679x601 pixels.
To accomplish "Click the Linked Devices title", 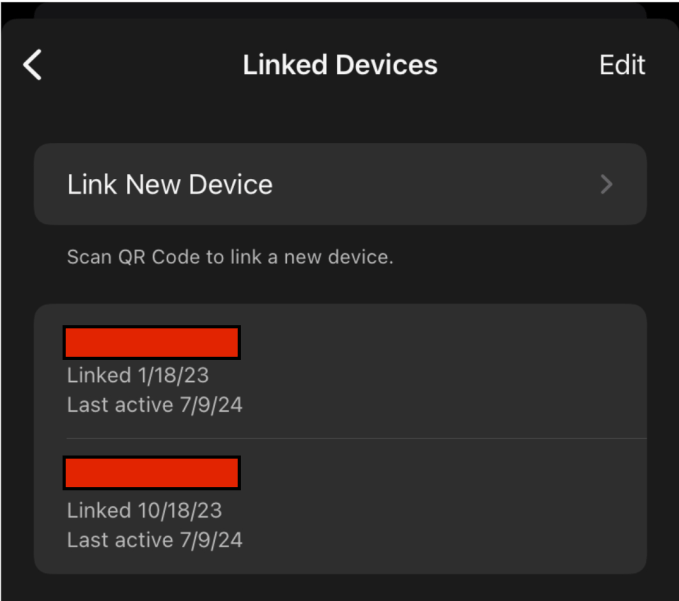I will click(x=340, y=65).
